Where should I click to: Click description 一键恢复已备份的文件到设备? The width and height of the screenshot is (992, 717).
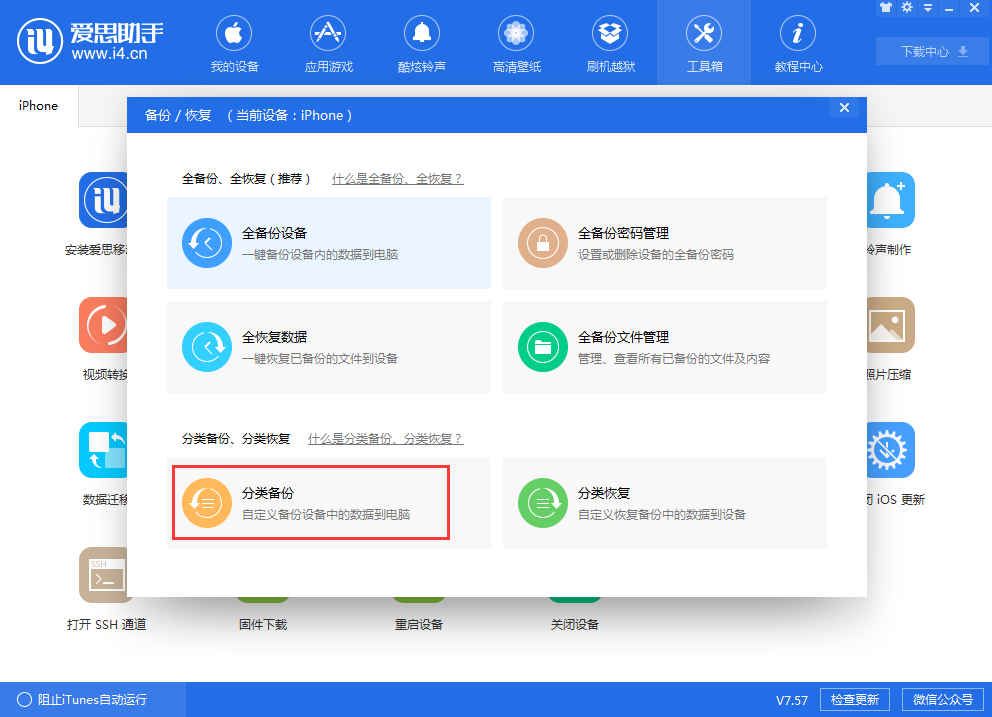point(320,359)
